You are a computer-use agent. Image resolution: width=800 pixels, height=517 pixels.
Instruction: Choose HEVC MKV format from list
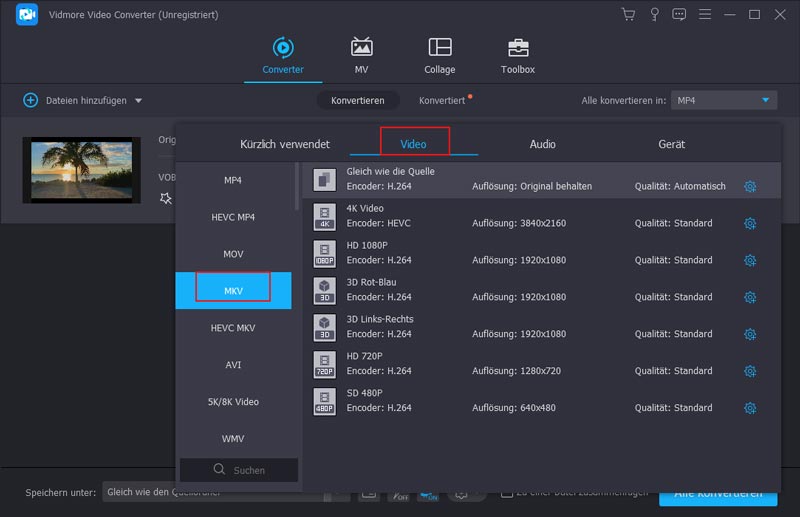pos(233,328)
